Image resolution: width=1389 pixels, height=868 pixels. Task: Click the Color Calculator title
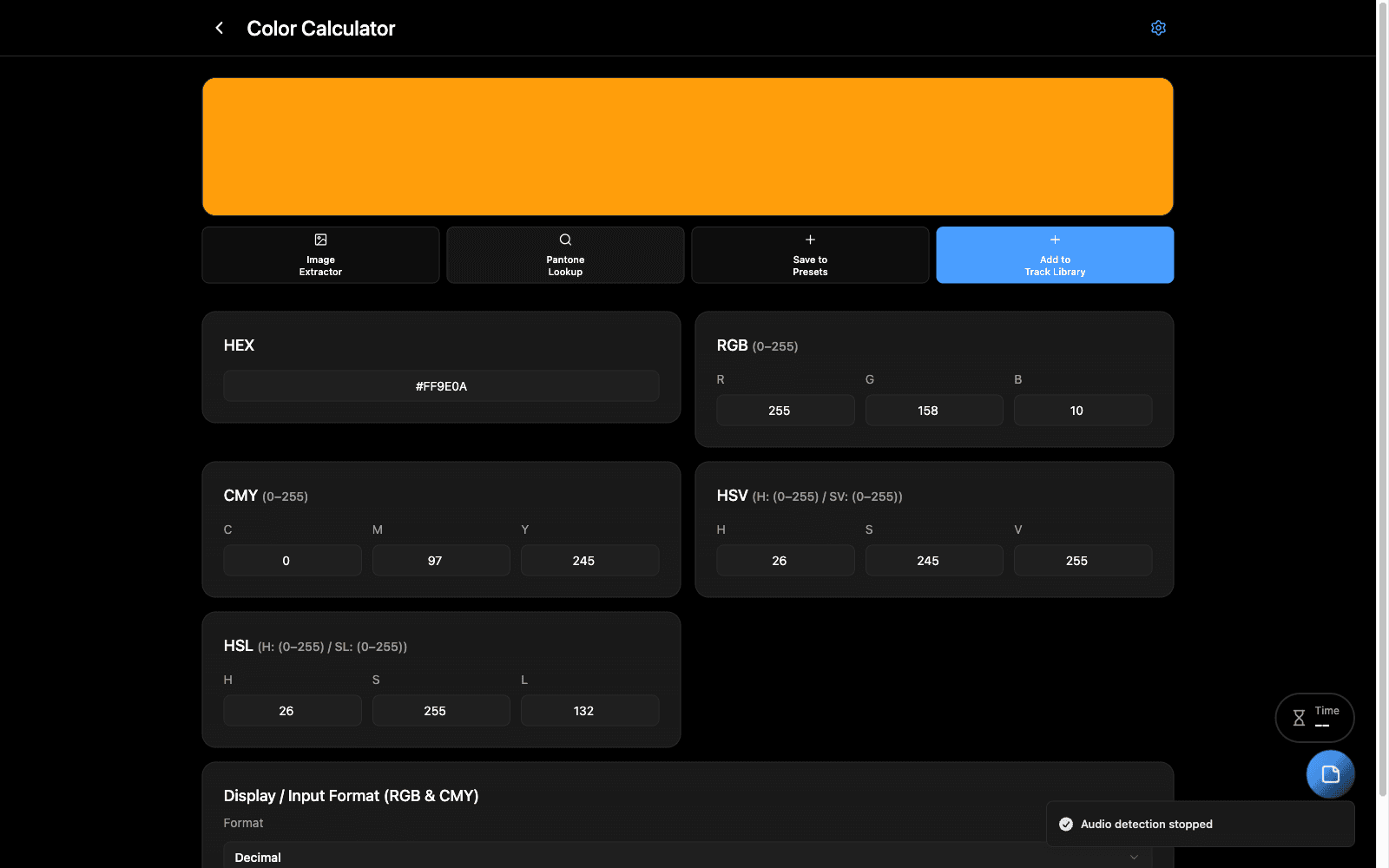(320, 29)
